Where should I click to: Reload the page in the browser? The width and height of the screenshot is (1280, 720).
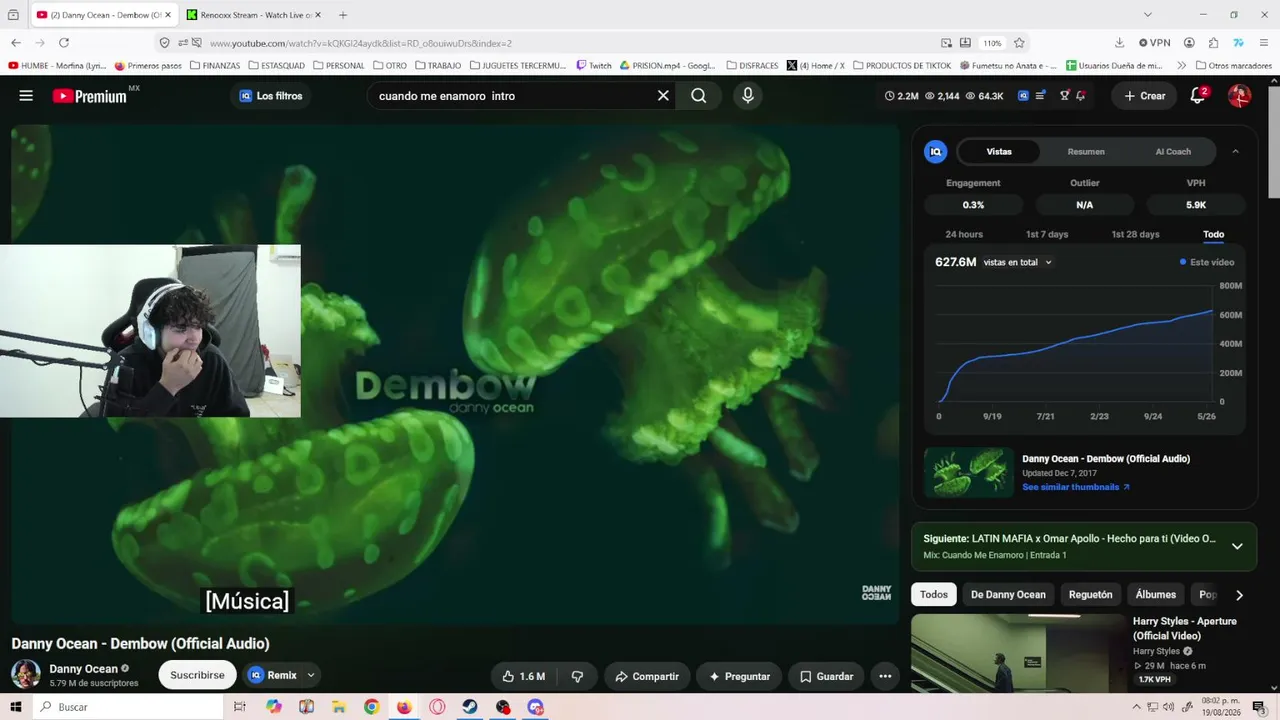tap(64, 43)
